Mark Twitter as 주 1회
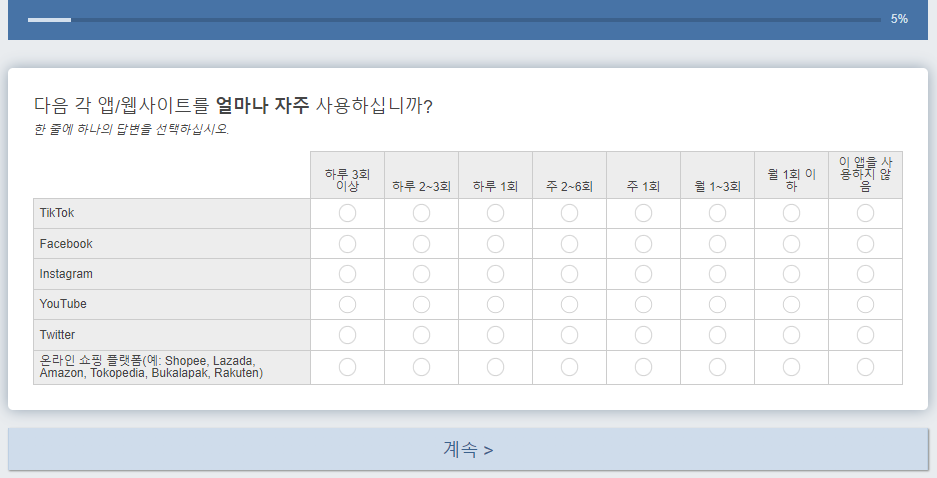This screenshot has width=937, height=478. pyautogui.click(x=644, y=335)
